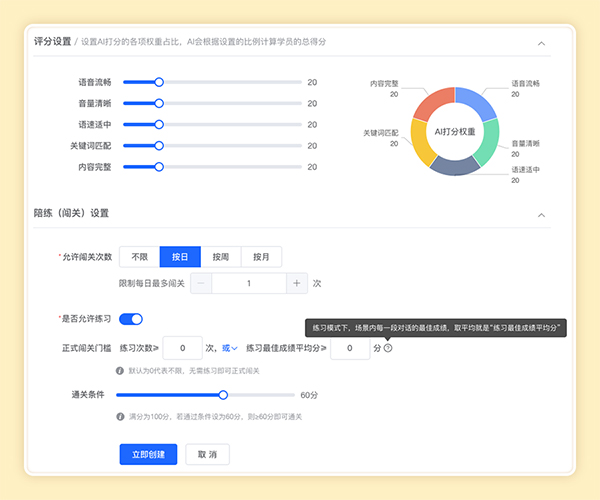Click the help icon after 练习最佳成绩平均分

tap(388, 348)
